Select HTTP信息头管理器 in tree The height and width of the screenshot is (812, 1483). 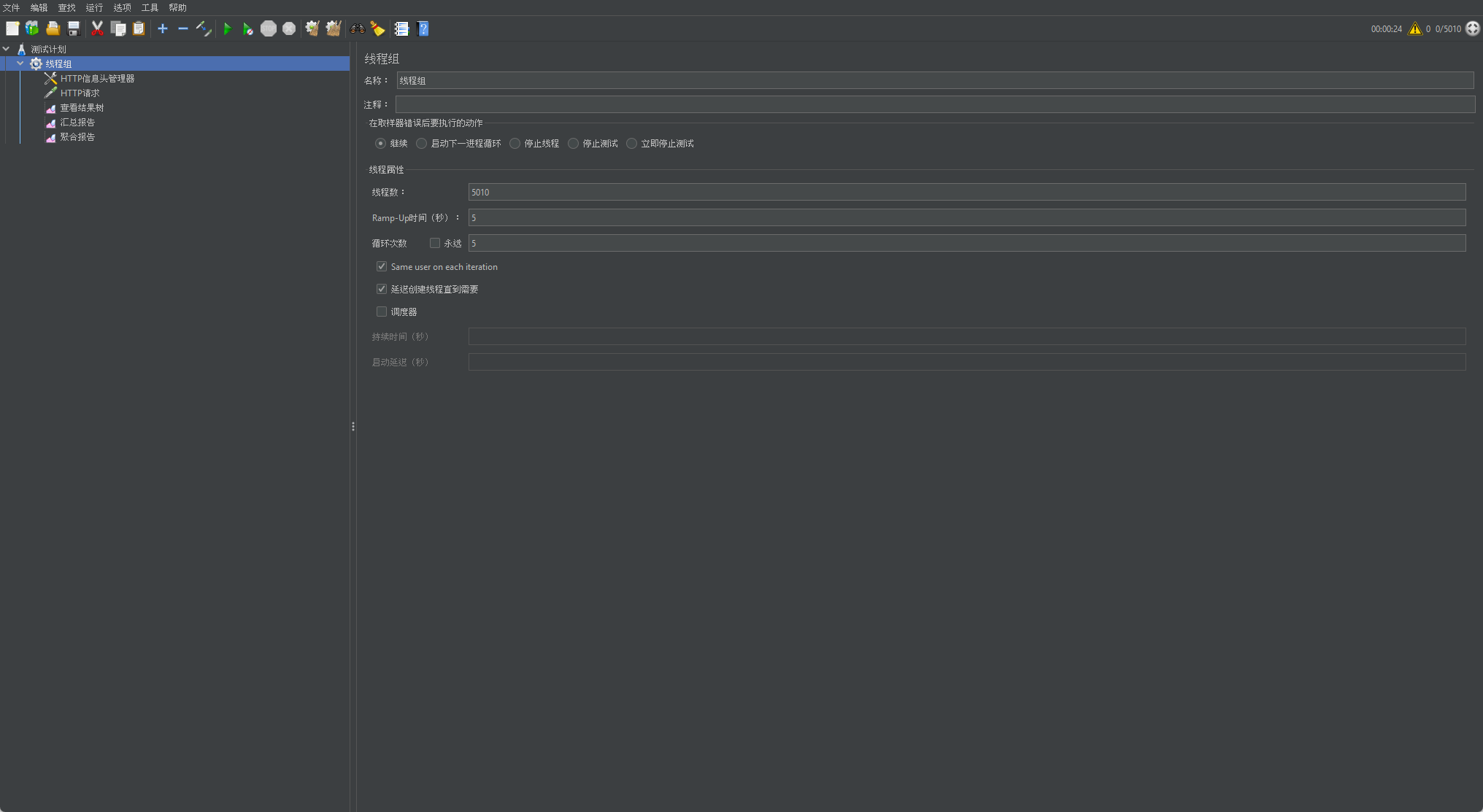click(97, 78)
